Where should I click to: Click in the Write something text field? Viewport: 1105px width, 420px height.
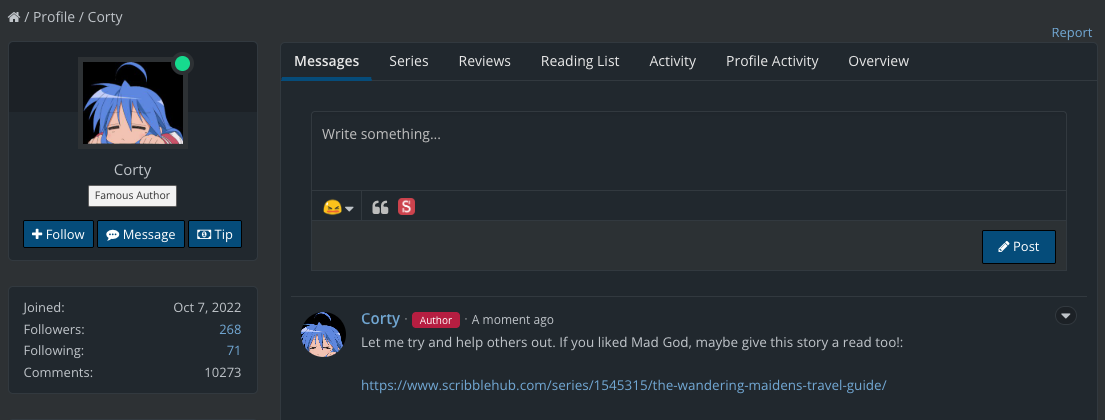pos(688,150)
